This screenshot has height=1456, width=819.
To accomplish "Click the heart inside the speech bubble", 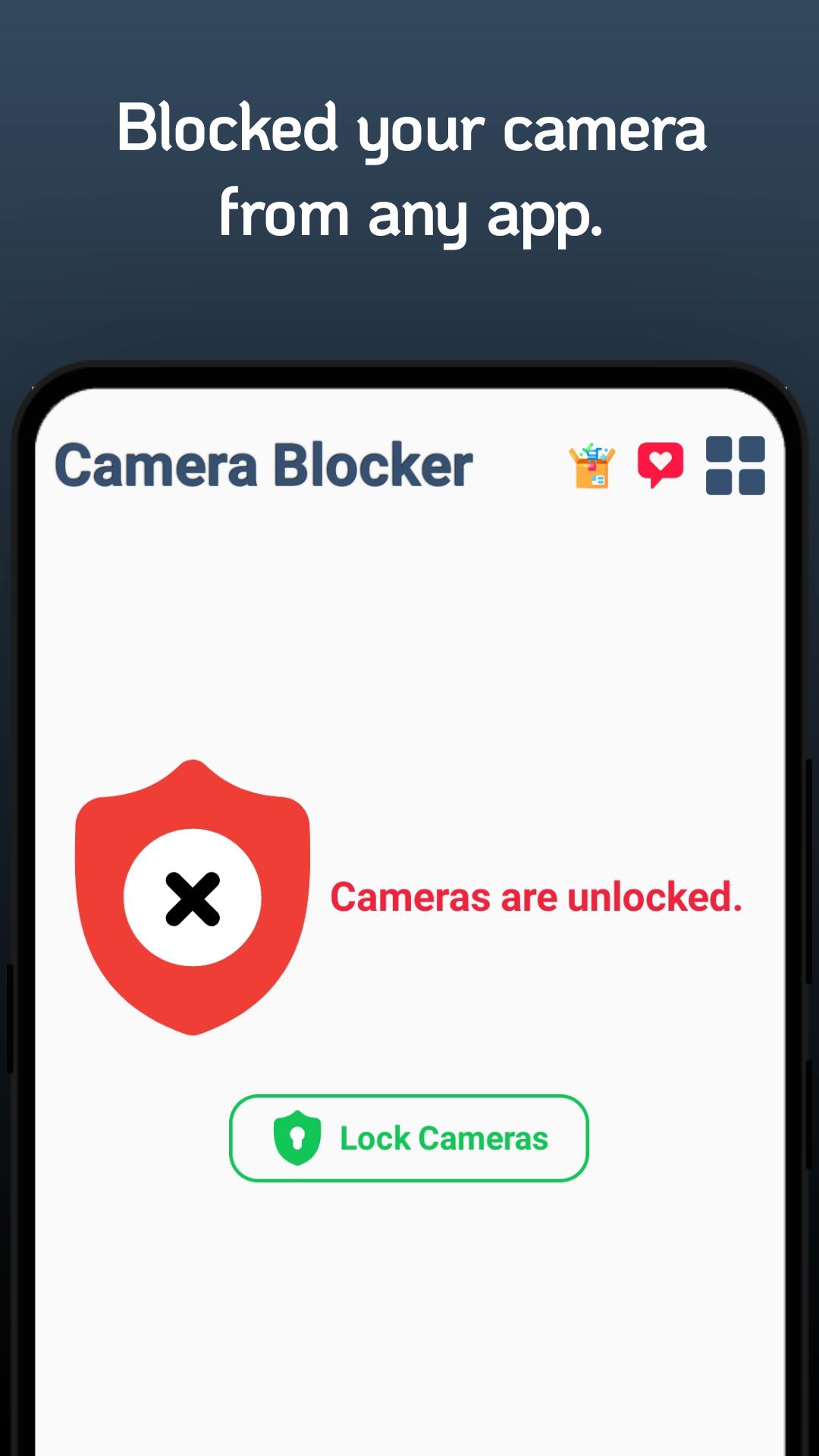I will click(661, 460).
